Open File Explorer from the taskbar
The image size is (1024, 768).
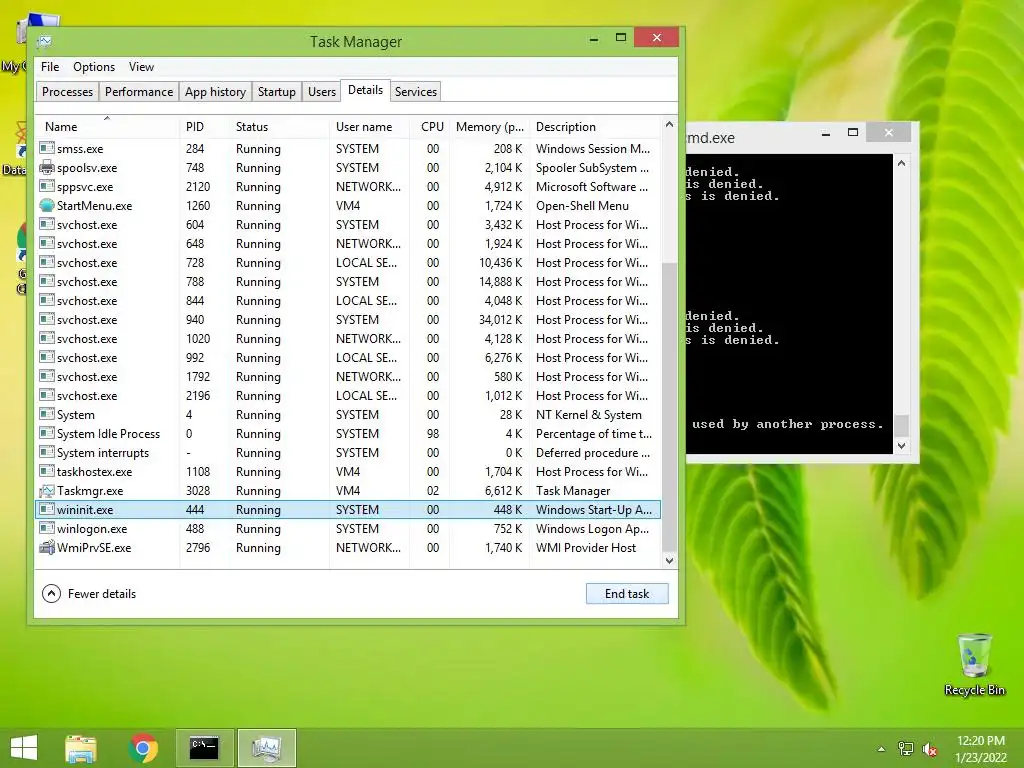point(81,748)
